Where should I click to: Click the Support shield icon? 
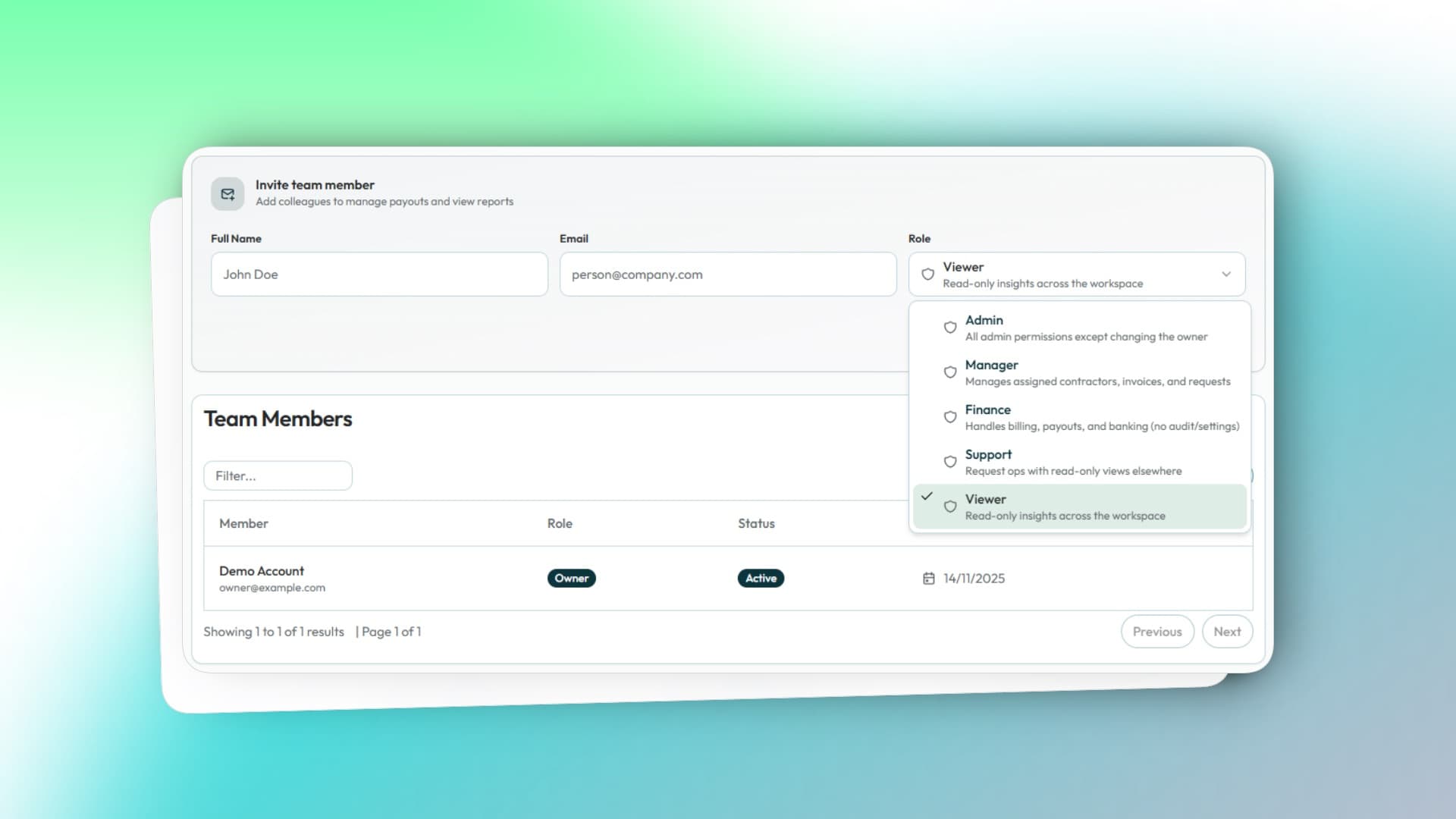tap(949, 462)
